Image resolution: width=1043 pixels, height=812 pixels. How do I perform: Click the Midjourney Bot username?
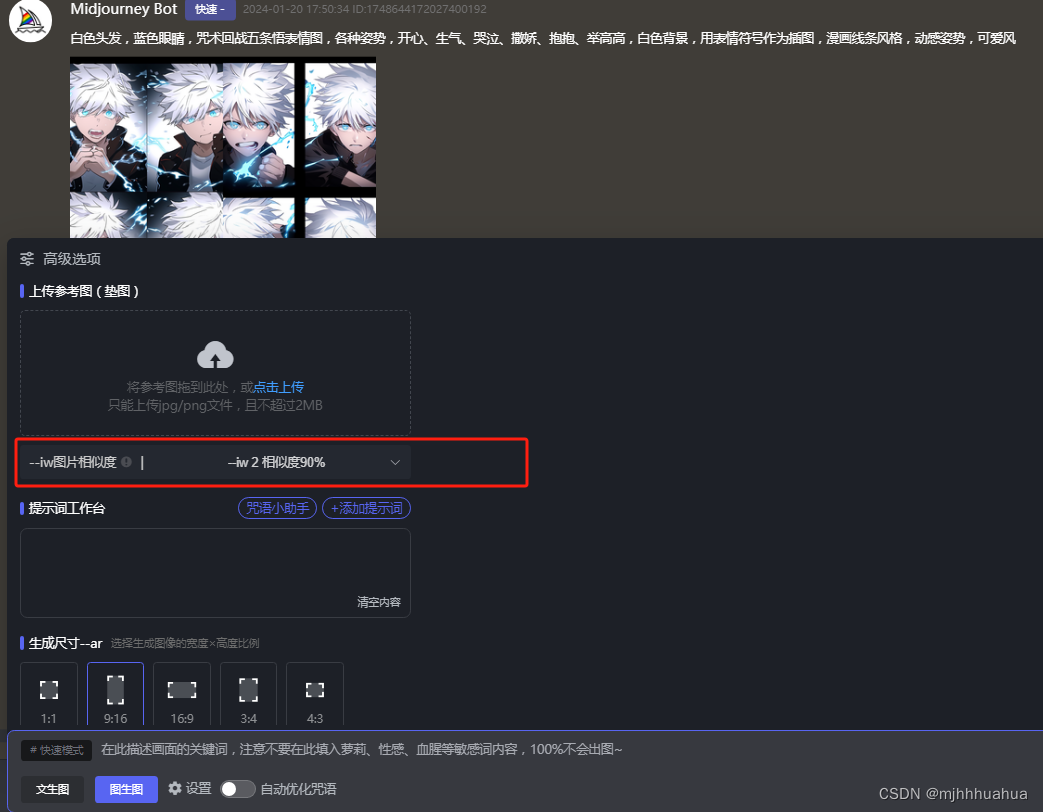(124, 9)
